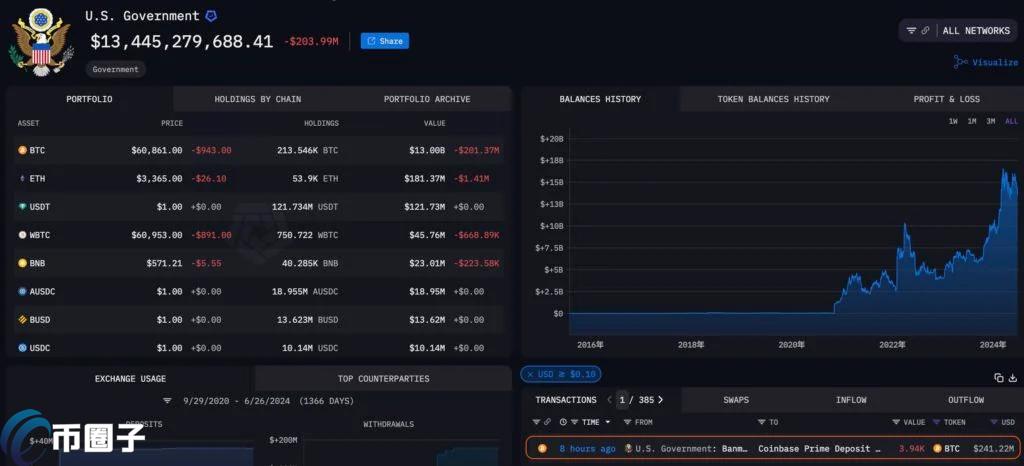Click the balances history chart peak near 2024
Screen dimensions: 1024x466
[x=1004, y=170]
